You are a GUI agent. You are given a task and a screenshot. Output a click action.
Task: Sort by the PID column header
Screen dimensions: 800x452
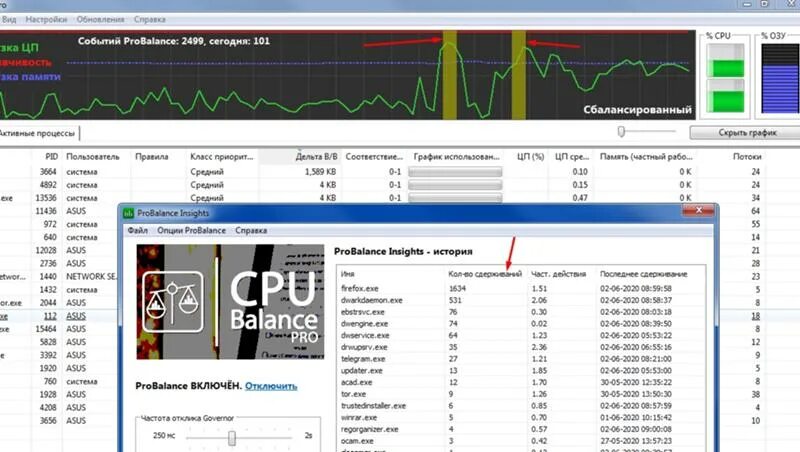click(x=51, y=157)
